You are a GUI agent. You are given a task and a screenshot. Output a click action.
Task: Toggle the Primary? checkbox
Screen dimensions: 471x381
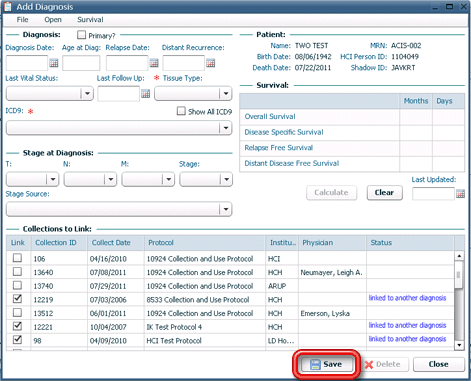[x=81, y=35]
